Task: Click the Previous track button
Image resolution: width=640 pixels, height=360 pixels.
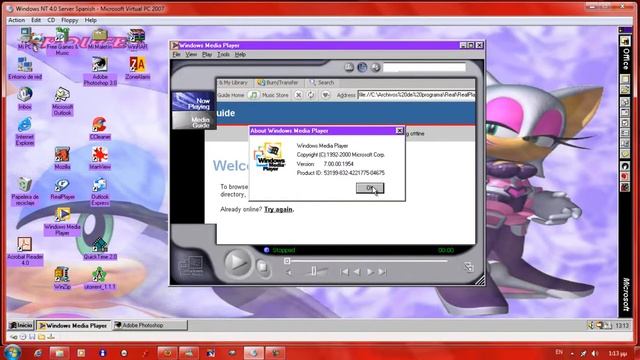Action: [x=344, y=272]
